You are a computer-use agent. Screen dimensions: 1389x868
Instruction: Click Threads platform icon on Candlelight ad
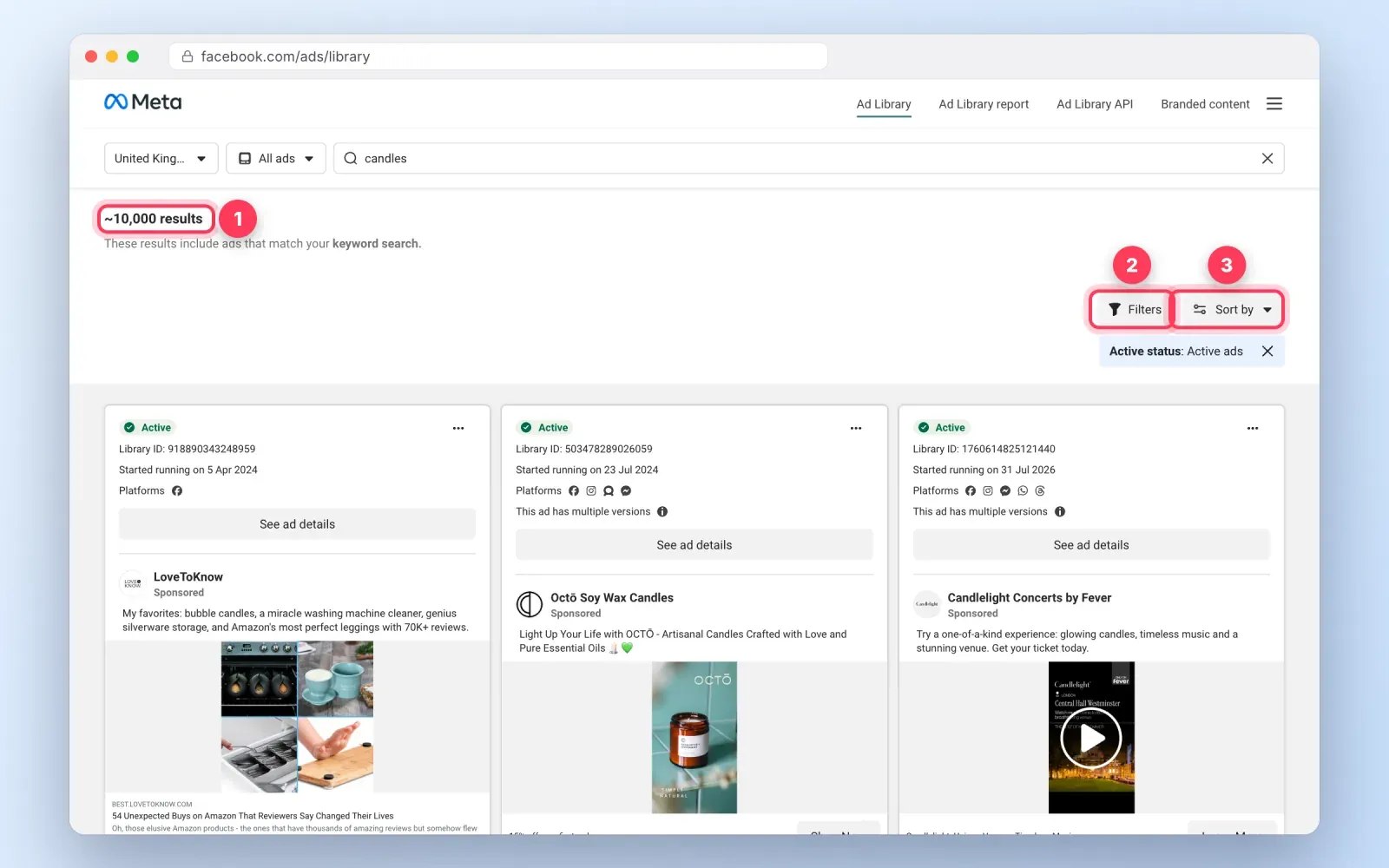[1040, 490]
